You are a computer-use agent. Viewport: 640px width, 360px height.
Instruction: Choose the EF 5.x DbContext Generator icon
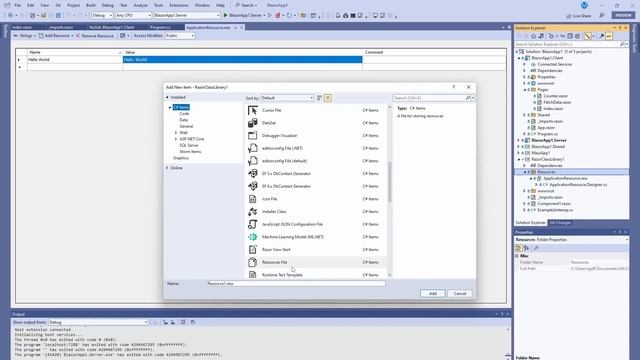point(253,173)
